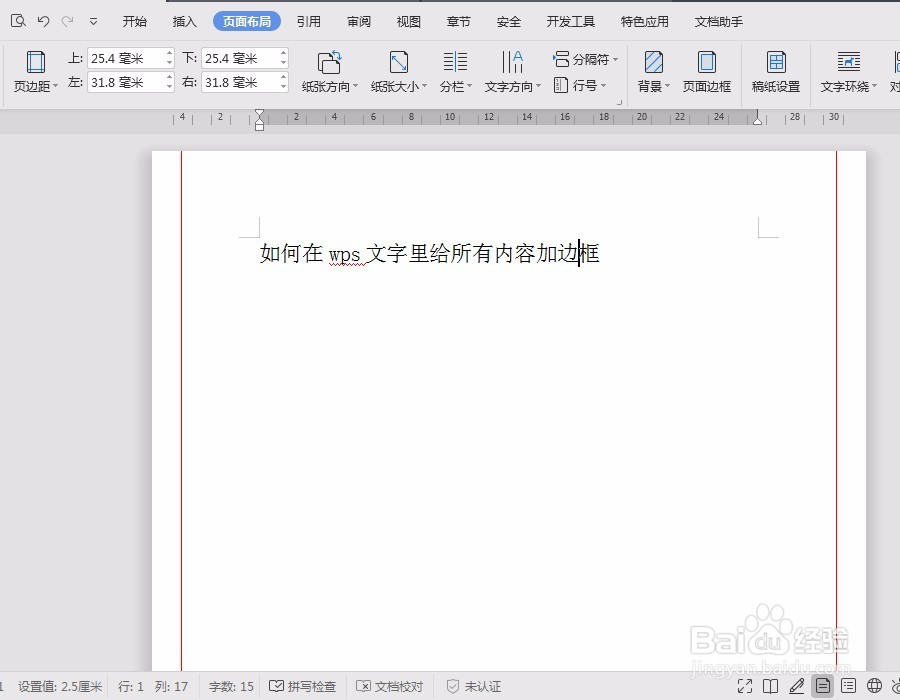900x700 pixels.
Task: Open the 页边距 margins dropdown
Action: tap(36, 71)
